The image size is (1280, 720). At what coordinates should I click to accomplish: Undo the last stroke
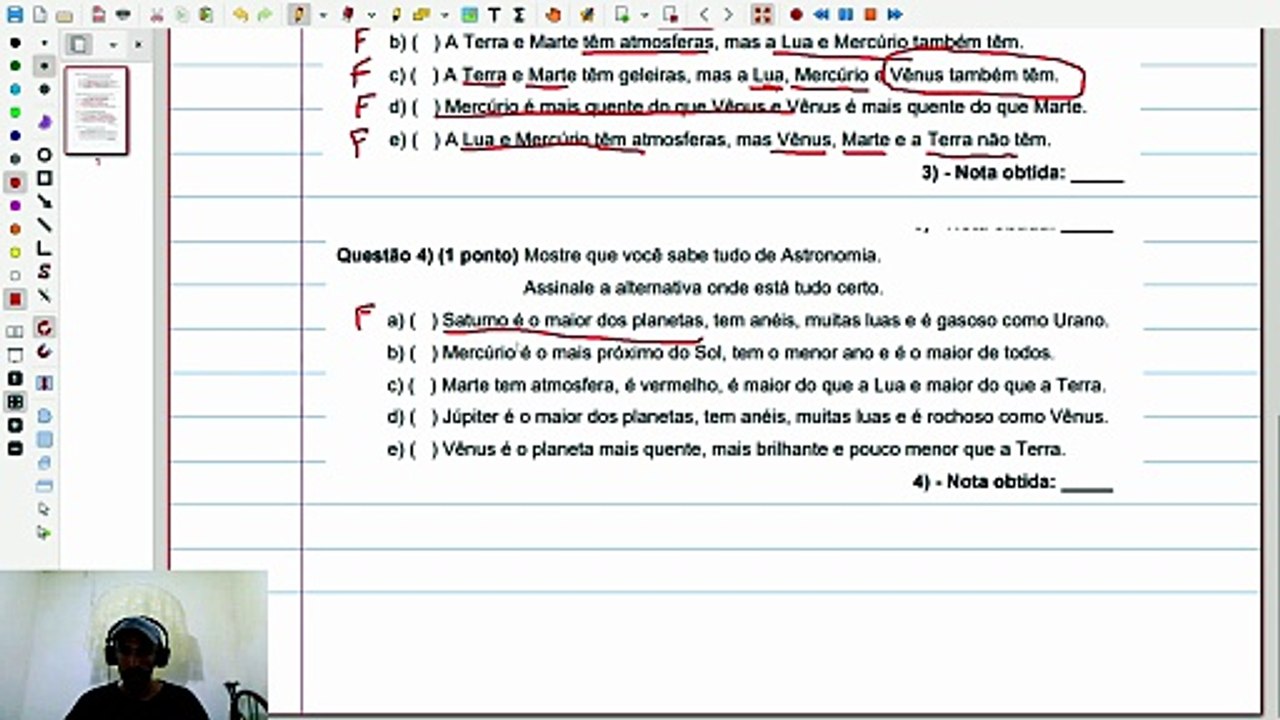pos(241,15)
